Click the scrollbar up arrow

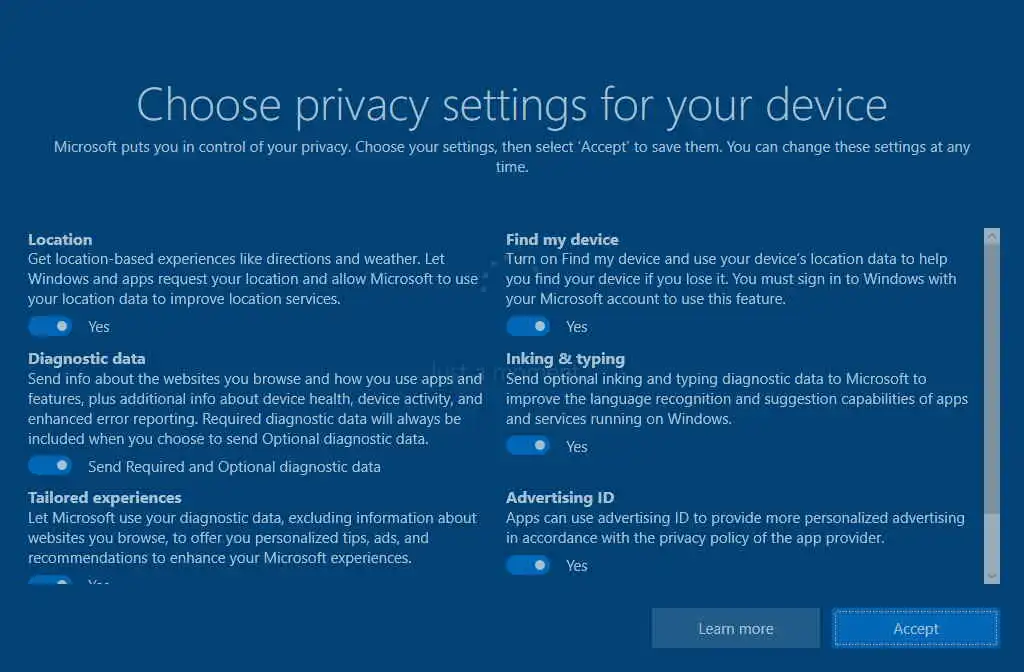click(991, 237)
